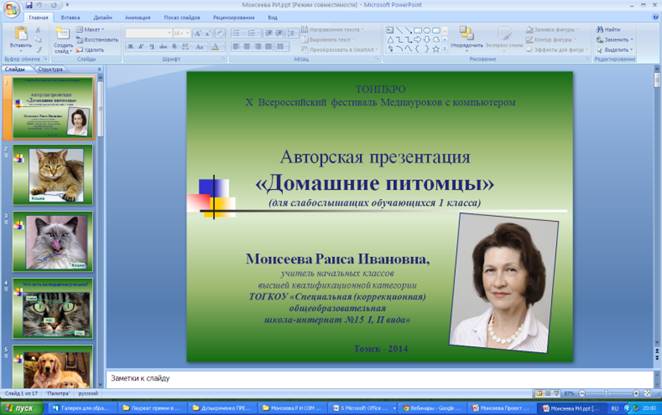This screenshot has width=662, height=415.
Task: Click the Заметки к слайду notes field
Action: point(380,378)
